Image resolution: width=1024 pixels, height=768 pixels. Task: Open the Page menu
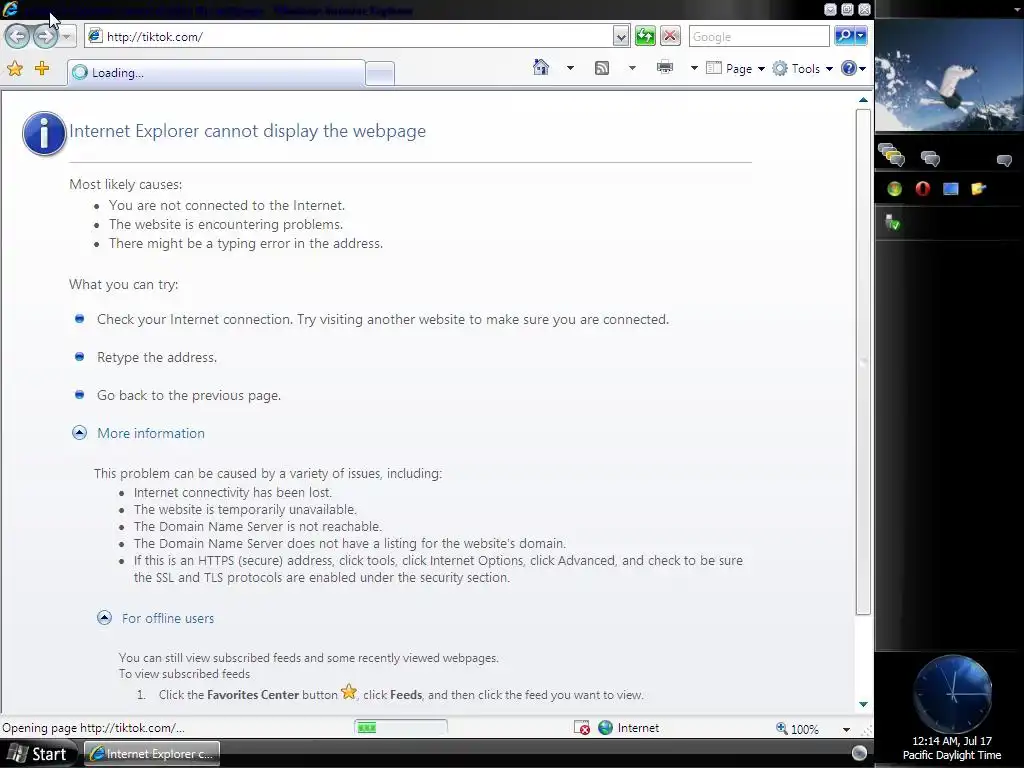(736, 69)
